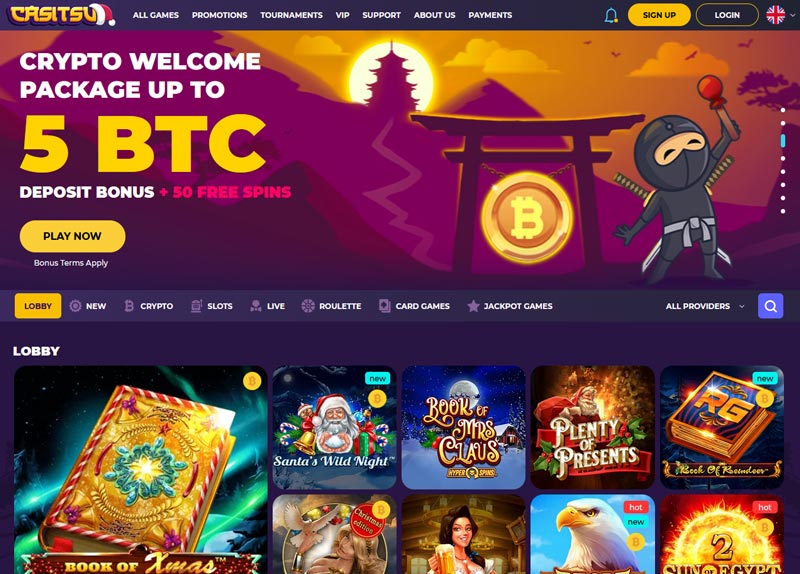The height and width of the screenshot is (574, 800).
Task: Select the active highlighted banner slide indicator
Action: click(x=783, y=140)
